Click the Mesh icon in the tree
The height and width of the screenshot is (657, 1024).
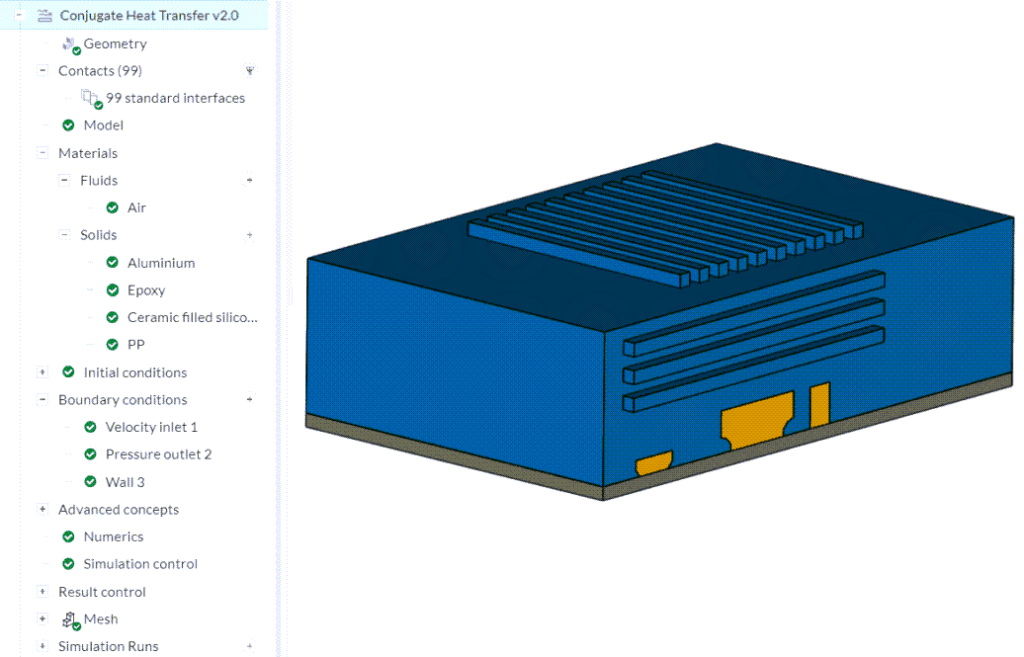[67, 619]
